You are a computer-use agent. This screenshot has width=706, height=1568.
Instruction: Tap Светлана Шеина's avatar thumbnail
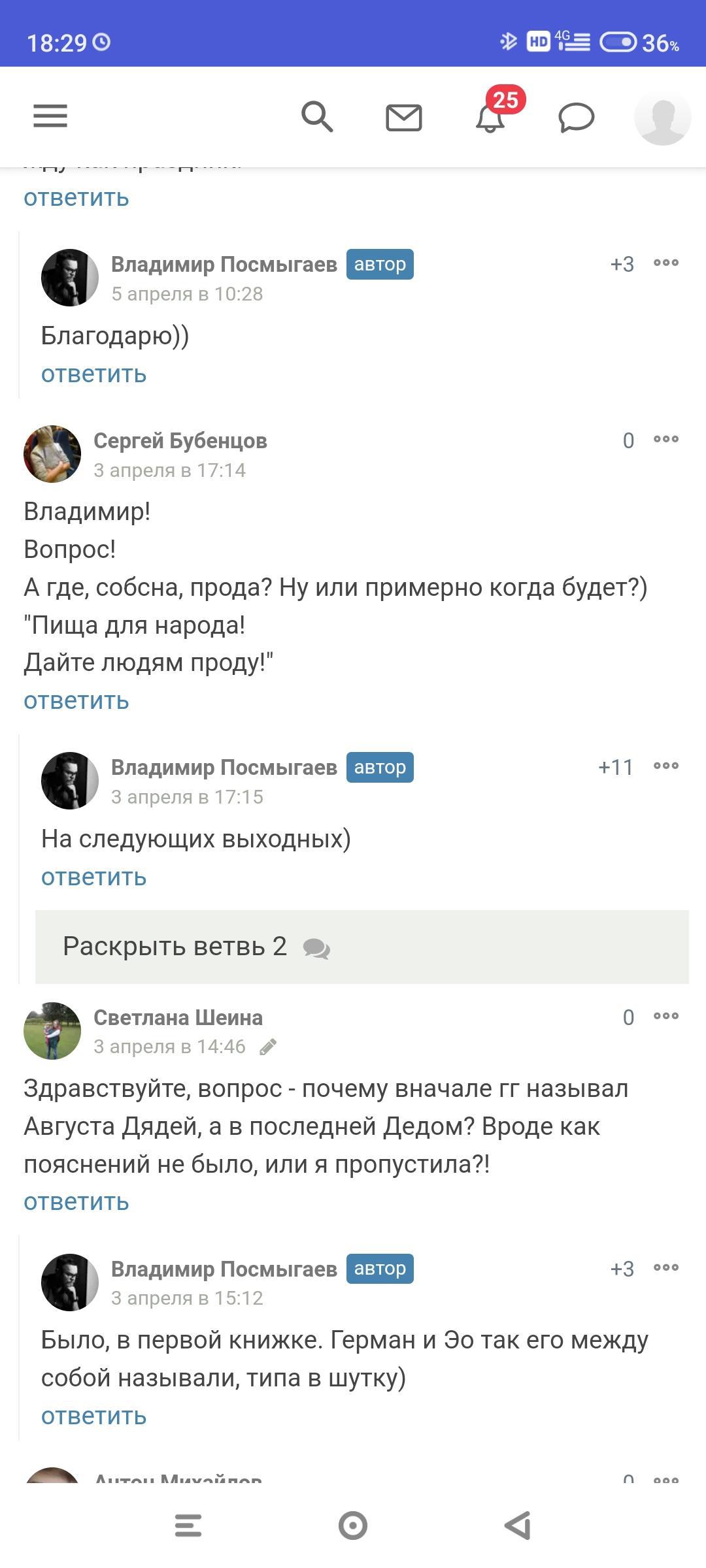52,1031
